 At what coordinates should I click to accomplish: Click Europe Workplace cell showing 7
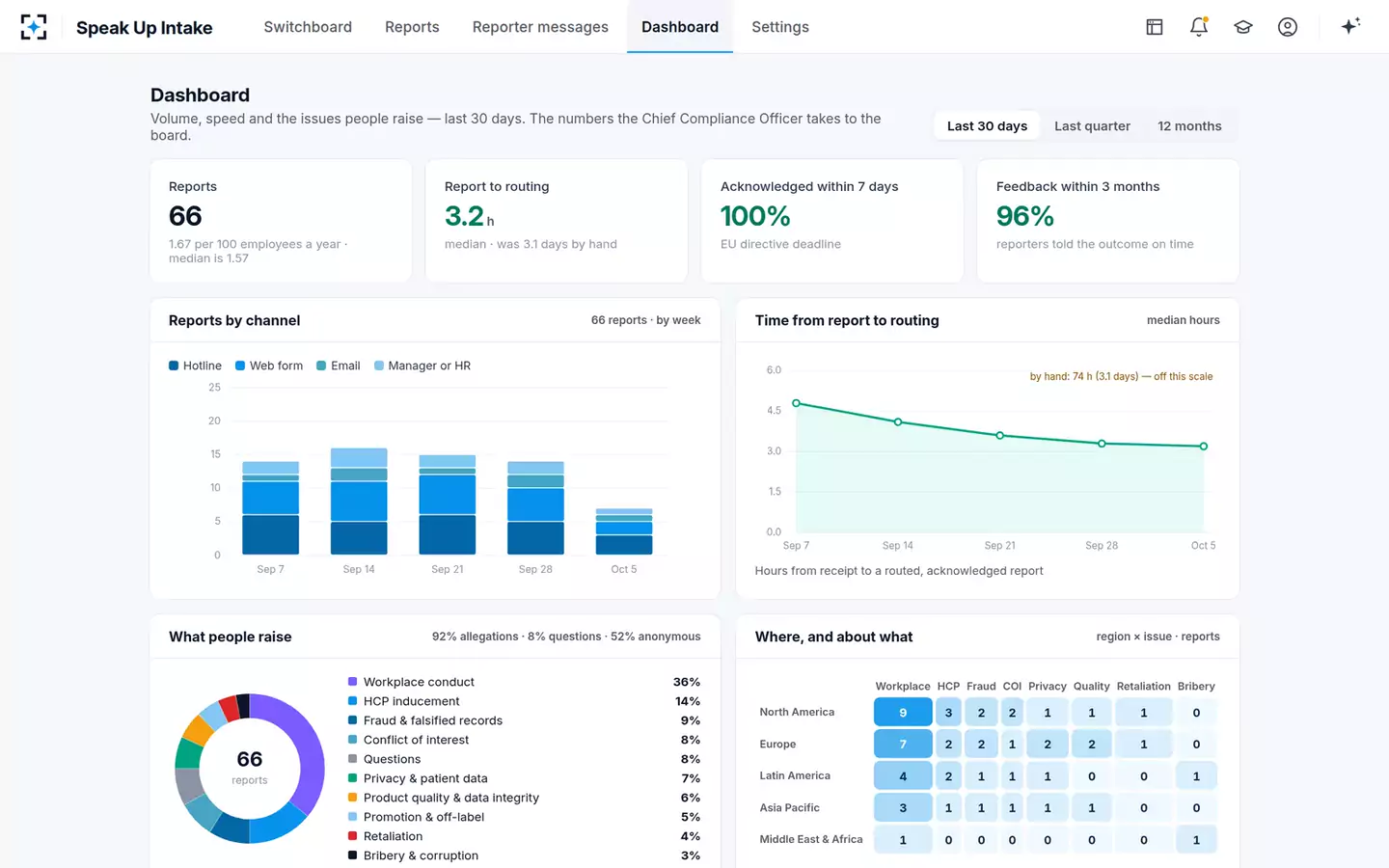(x=903, y=745)
